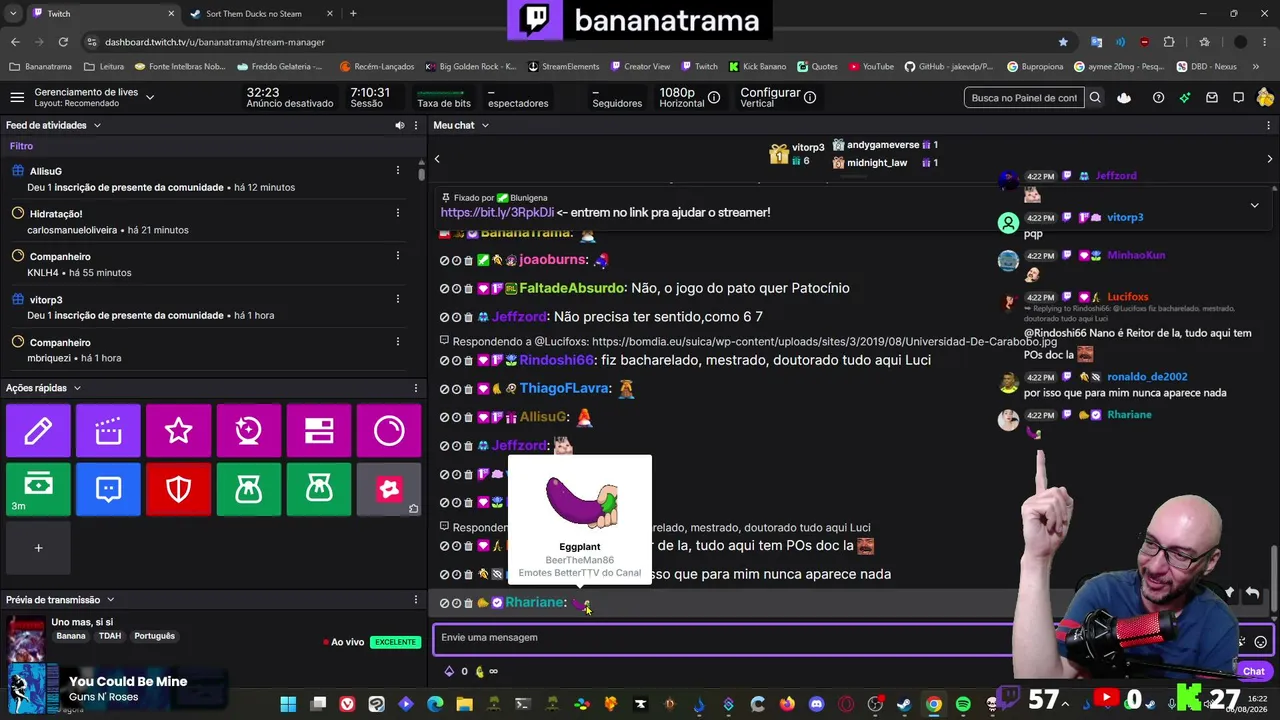
Task: Type in the Envie uma mensagem field
Action: coord(725,638)
